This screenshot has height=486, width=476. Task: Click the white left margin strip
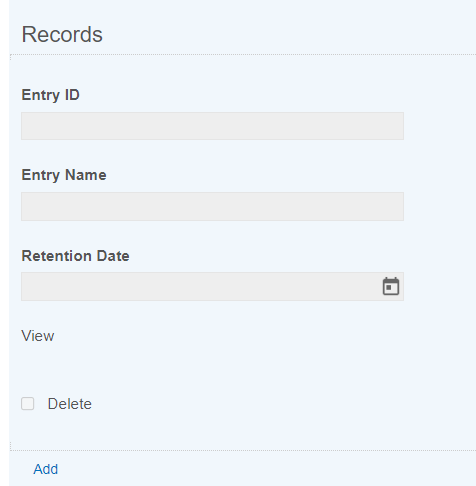[x=4, y=243]
